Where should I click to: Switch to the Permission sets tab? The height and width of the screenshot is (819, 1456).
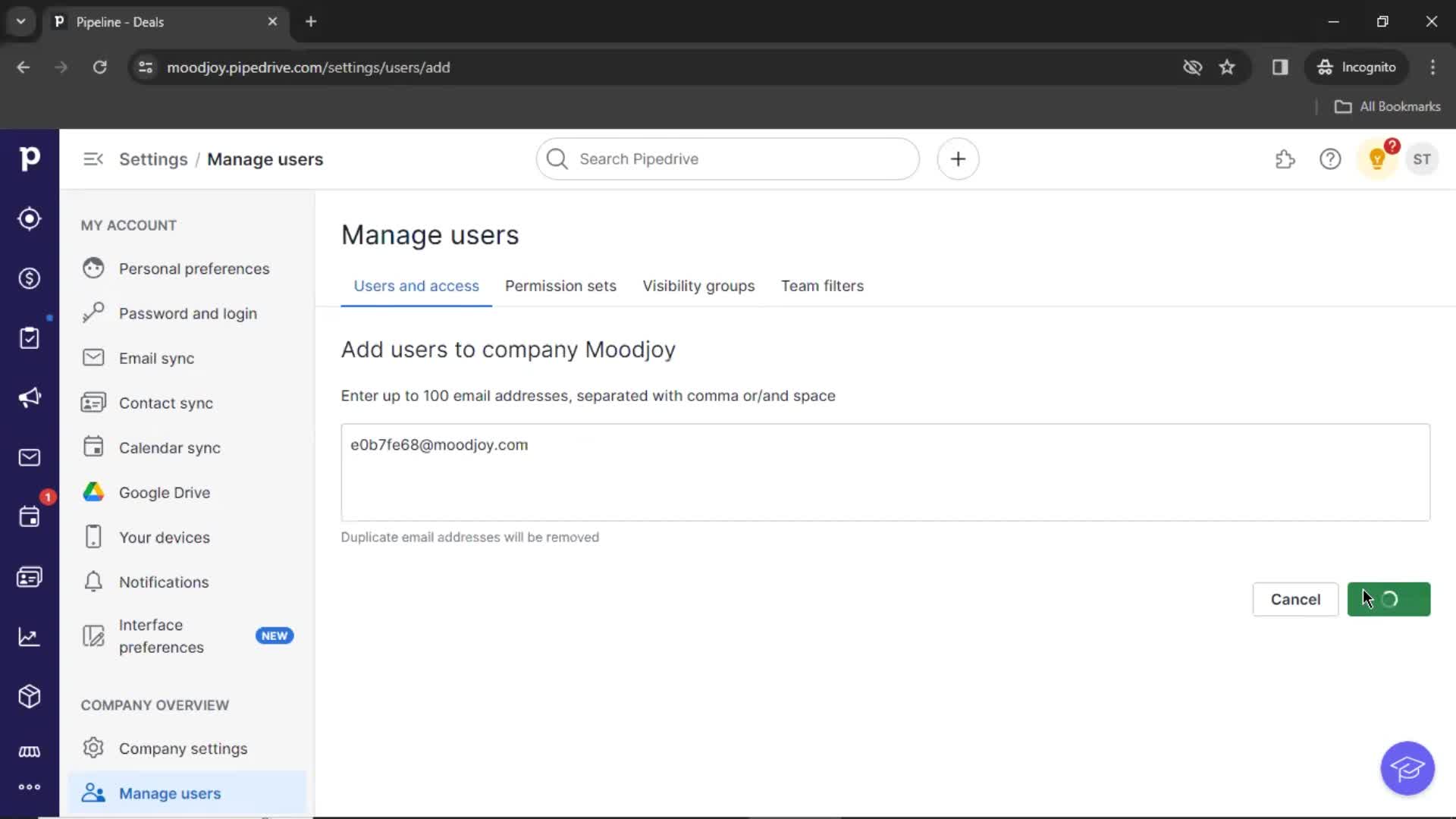coord(560,286)
